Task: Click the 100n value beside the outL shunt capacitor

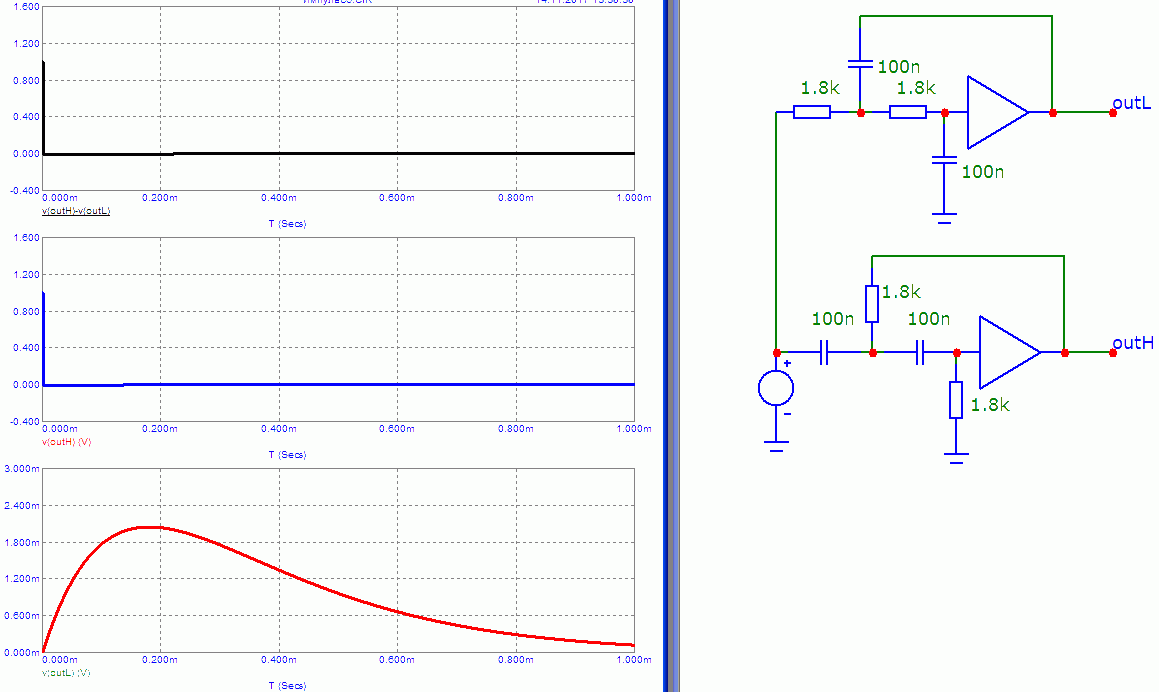Action: [x=983, y=172]
